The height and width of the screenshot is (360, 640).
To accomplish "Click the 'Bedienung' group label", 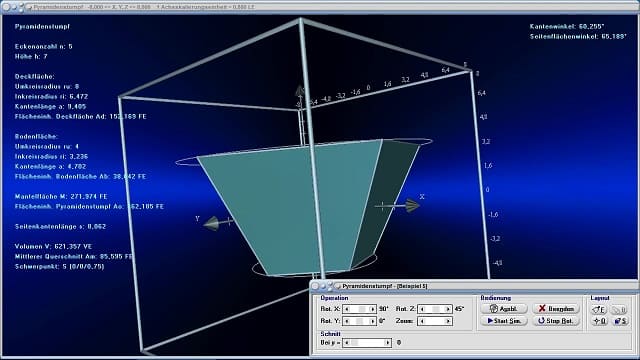I will (x=496, y=298).
